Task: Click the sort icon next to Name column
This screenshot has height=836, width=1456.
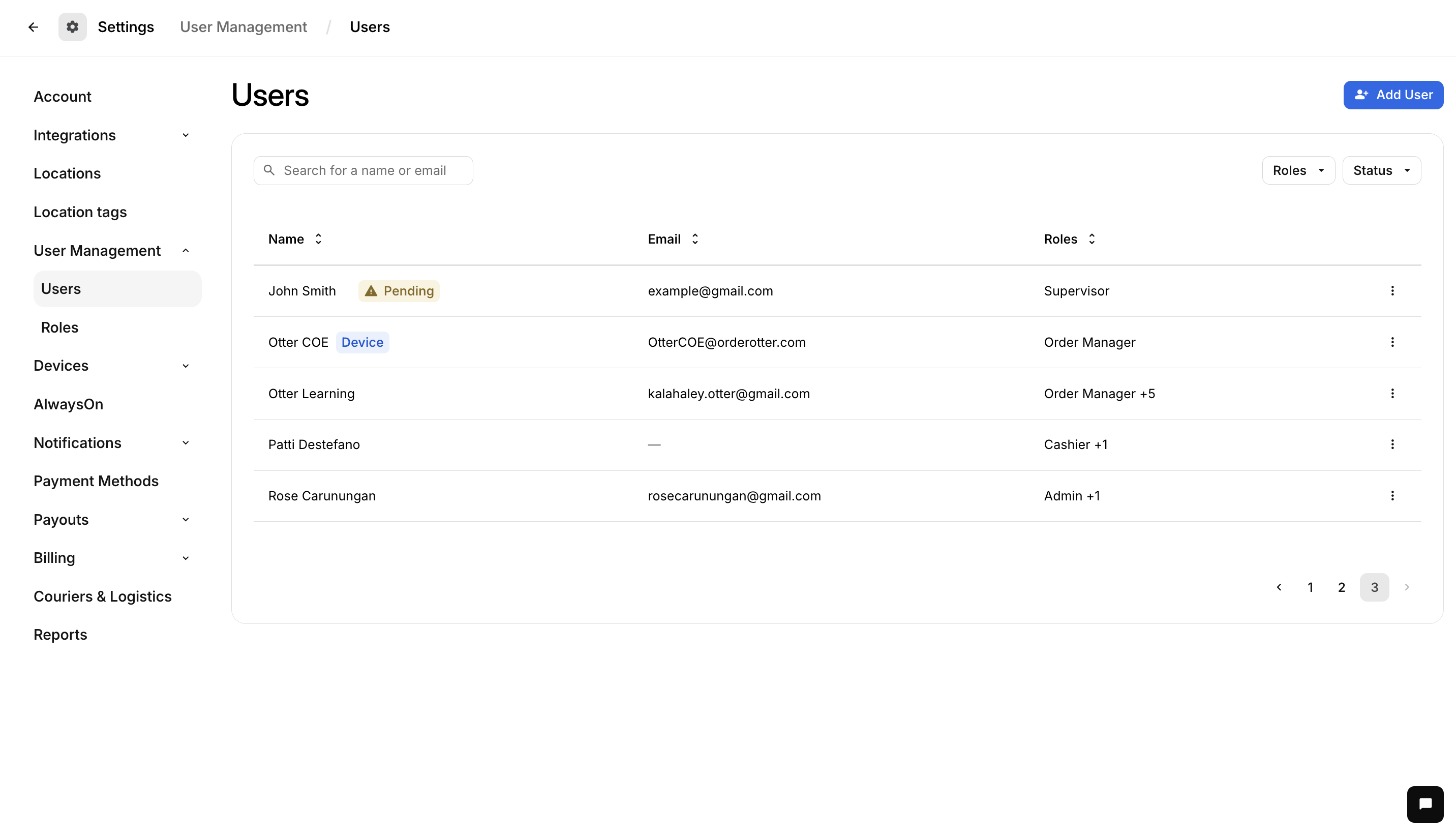Action: (318, 238)
